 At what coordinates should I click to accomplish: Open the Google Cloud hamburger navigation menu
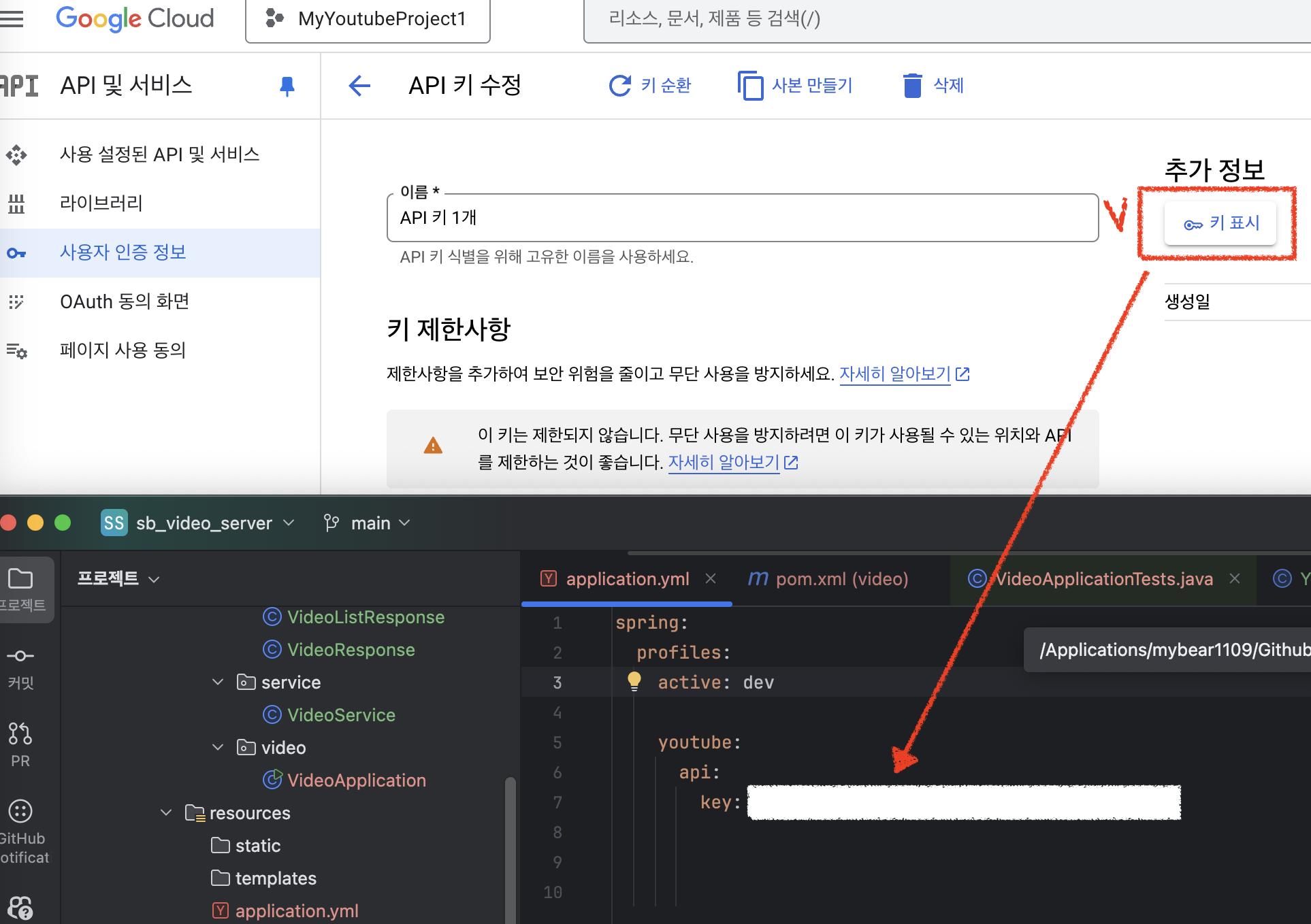pos(12,18)
